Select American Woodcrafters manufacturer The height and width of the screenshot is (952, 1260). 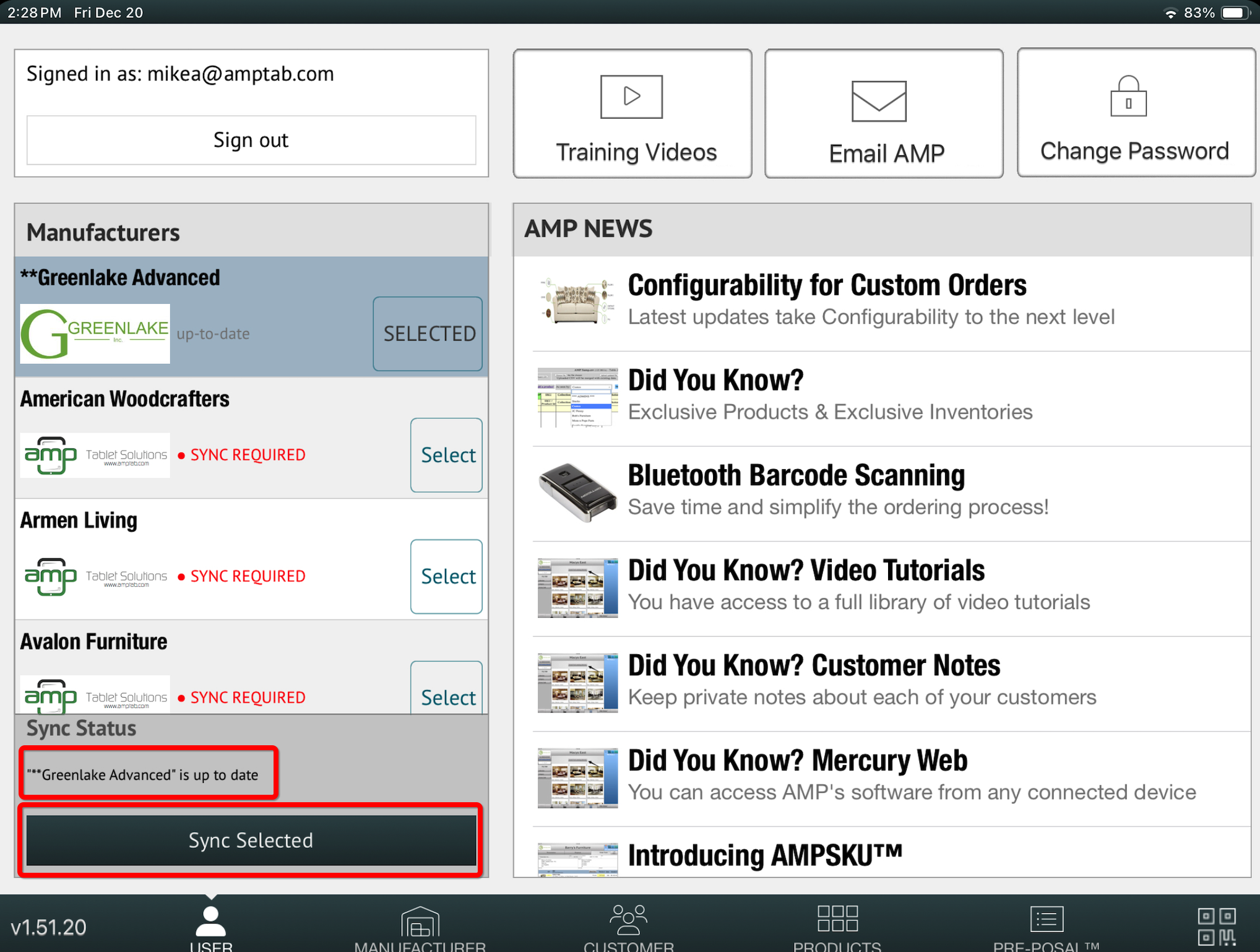tap(446, 455)
